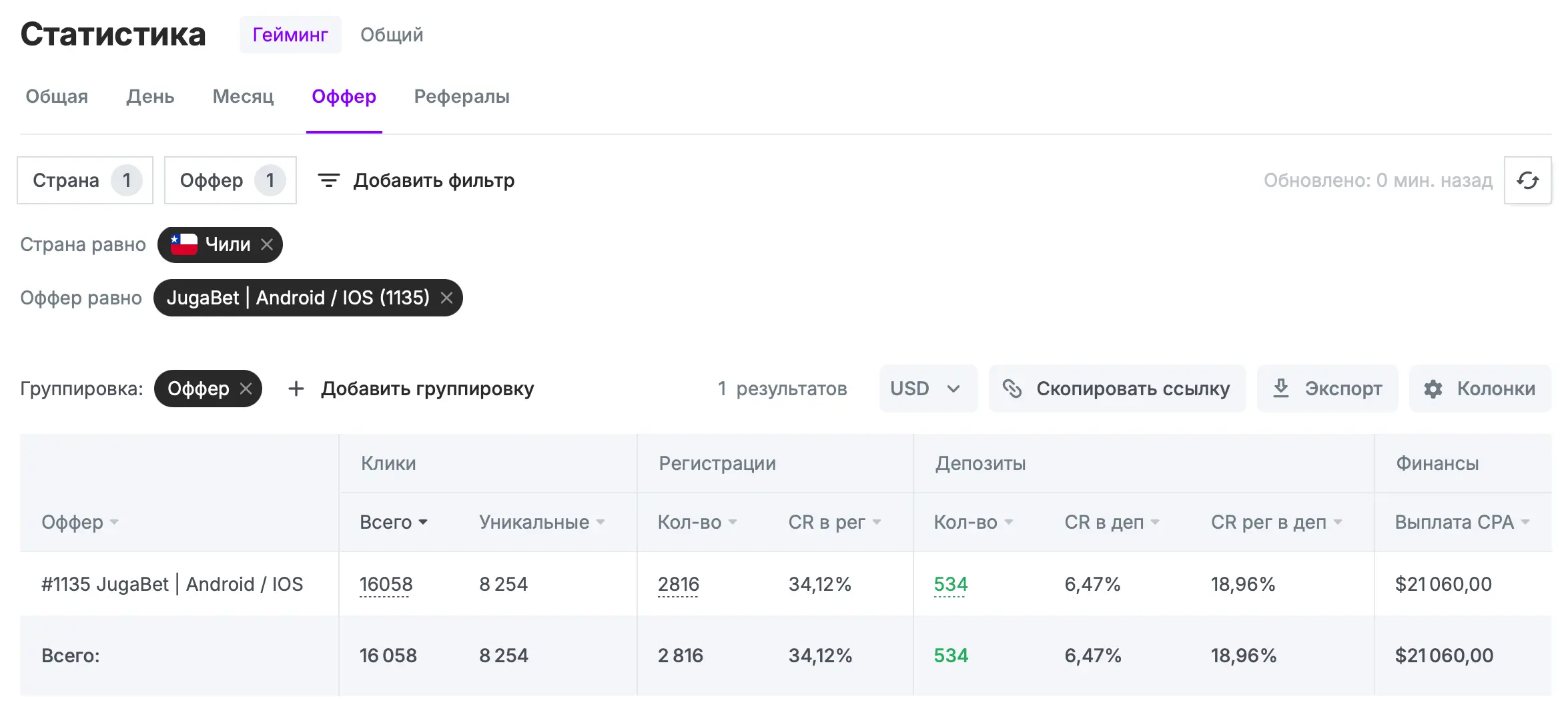Click the Финансы column group header
This screenshot has height=717, width=1568.
1437,463
